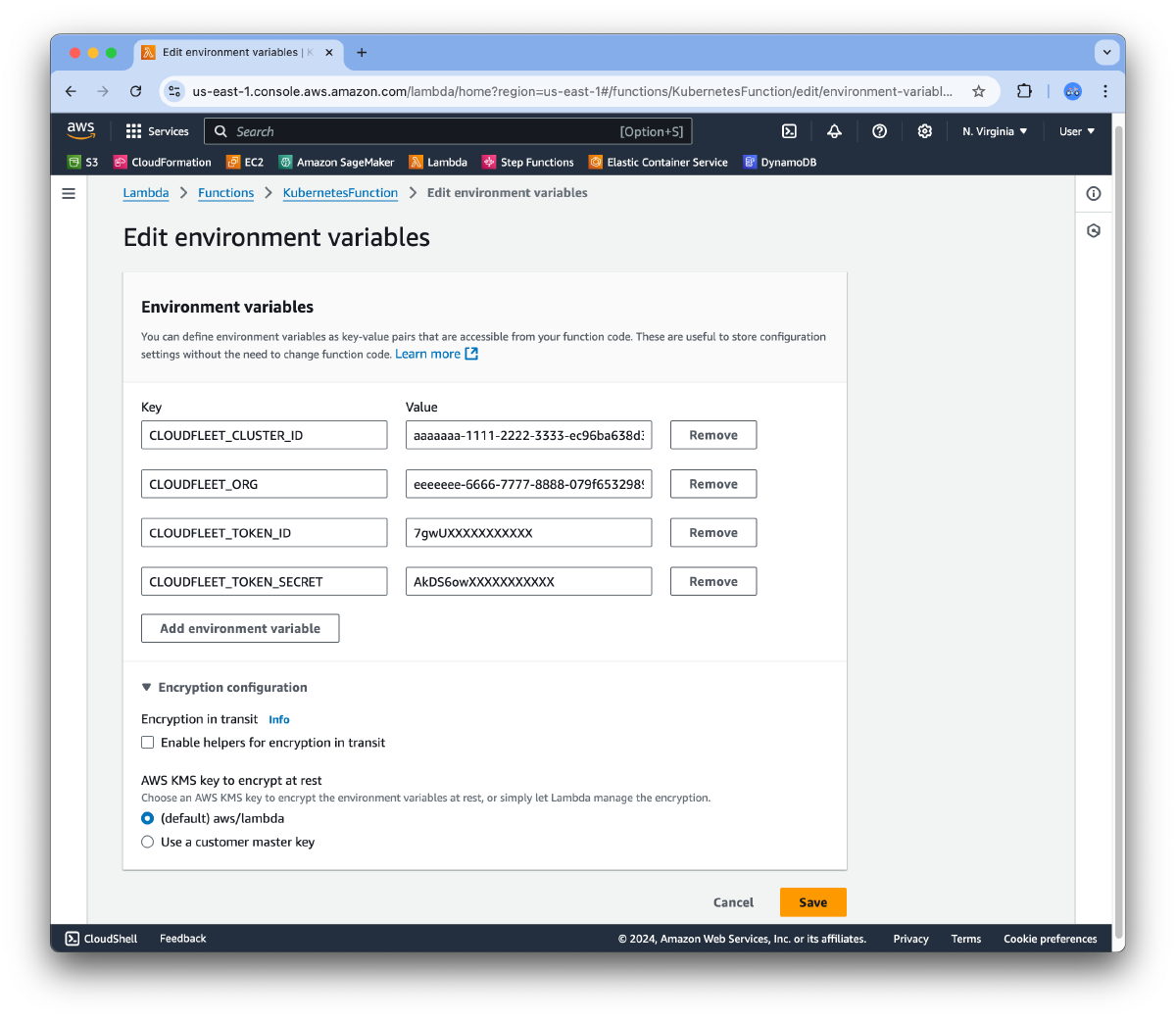Remove the CLOUDFLEET_TOKEN_ID variable

coord(713,533)
